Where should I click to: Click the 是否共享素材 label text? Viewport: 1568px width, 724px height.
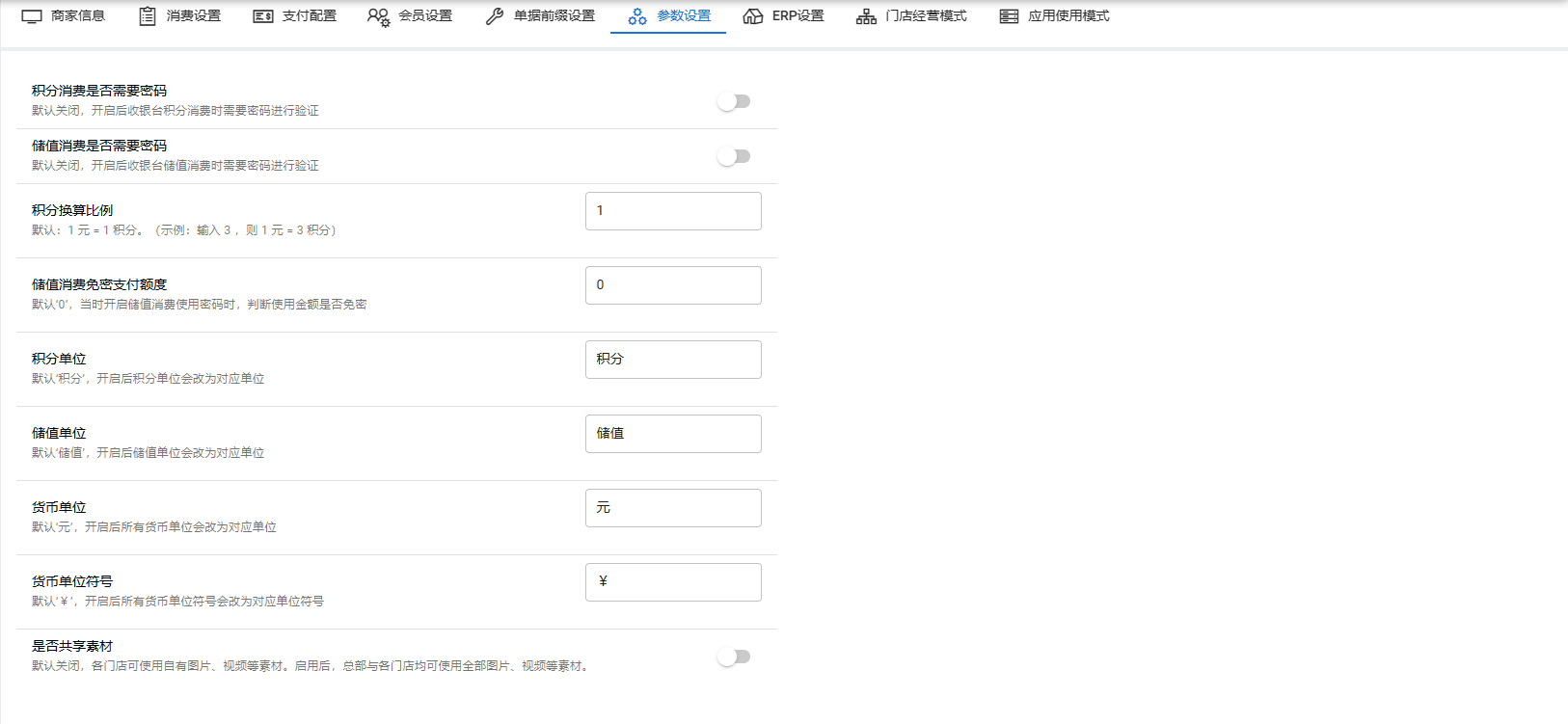click(x=72, y=646)
